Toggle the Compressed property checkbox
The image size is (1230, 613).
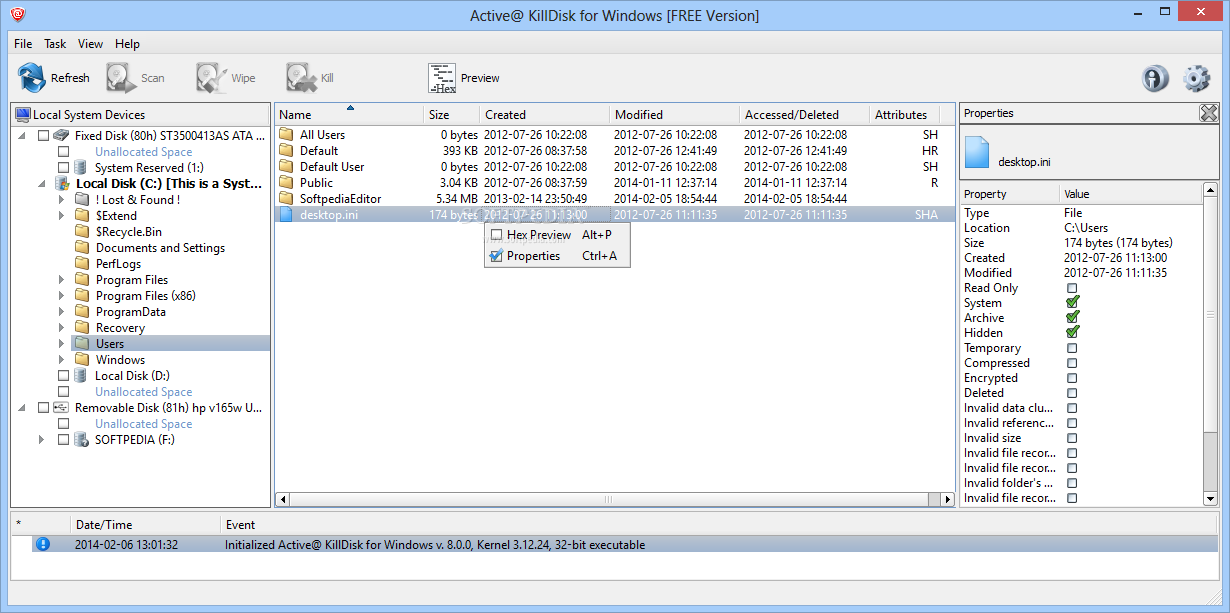pyautogui.click(x=1072, y=363)
